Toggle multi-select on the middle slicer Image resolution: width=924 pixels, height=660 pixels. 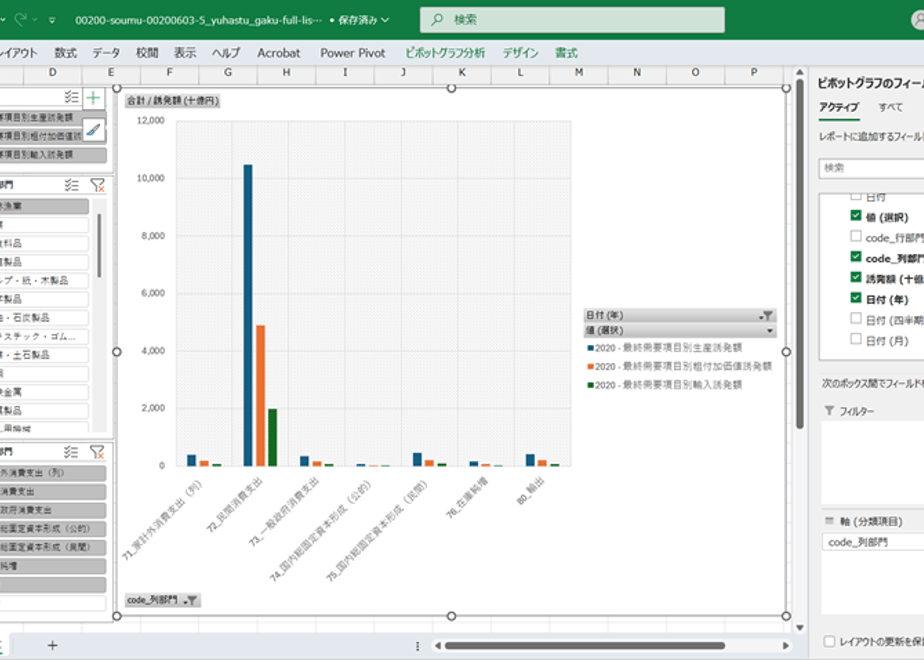click(x=71, y=185)
